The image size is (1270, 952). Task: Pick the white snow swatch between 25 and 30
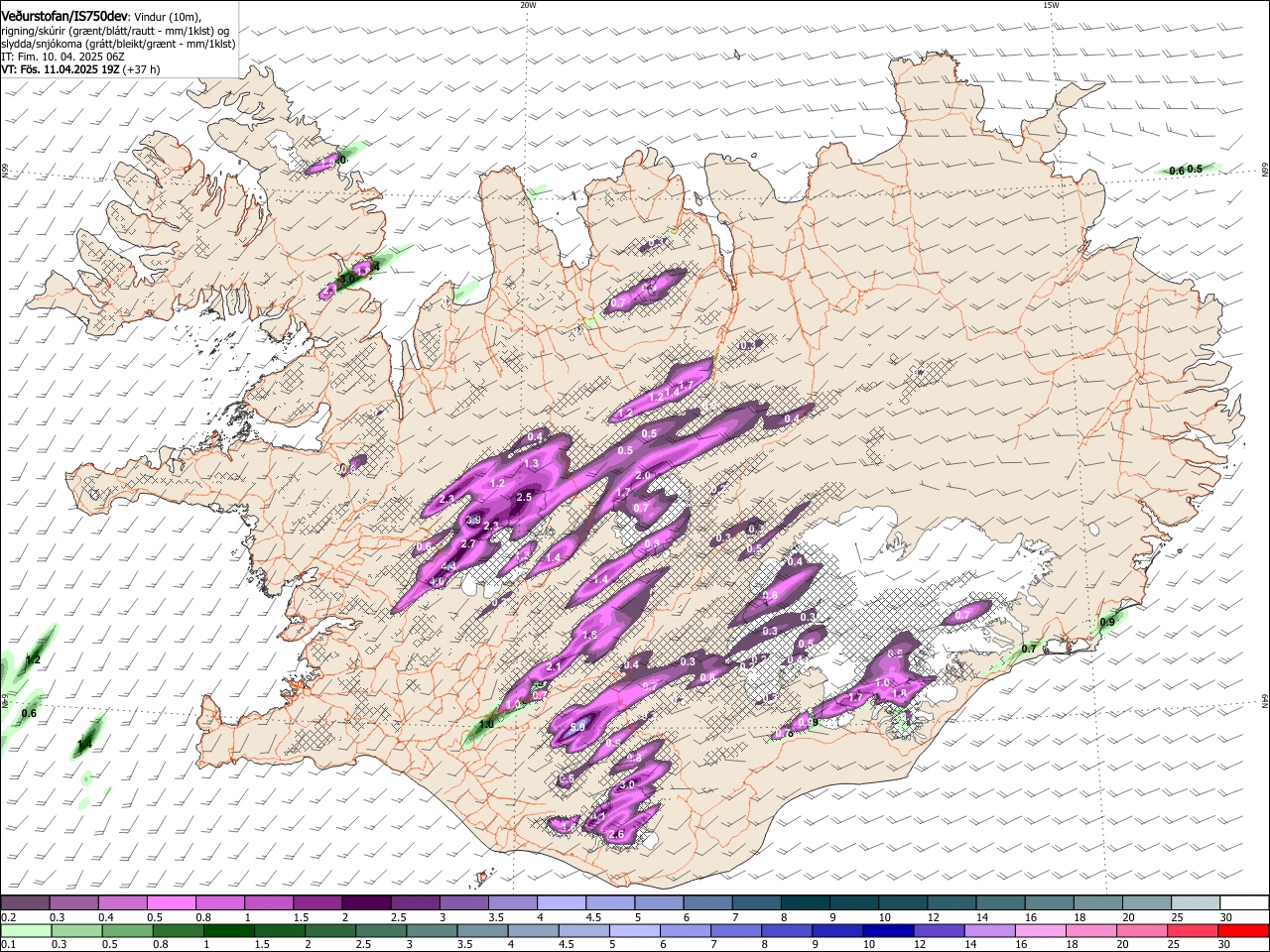pos(1196,902)
